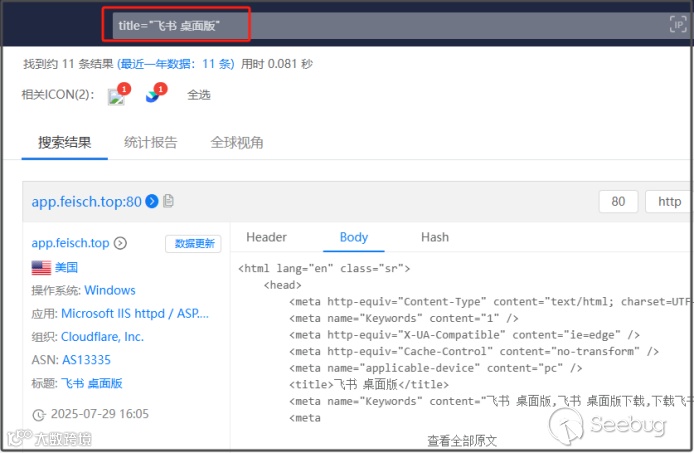
Task: Open the app.feisch.top domain link
Action: click(x=70, y=243)
